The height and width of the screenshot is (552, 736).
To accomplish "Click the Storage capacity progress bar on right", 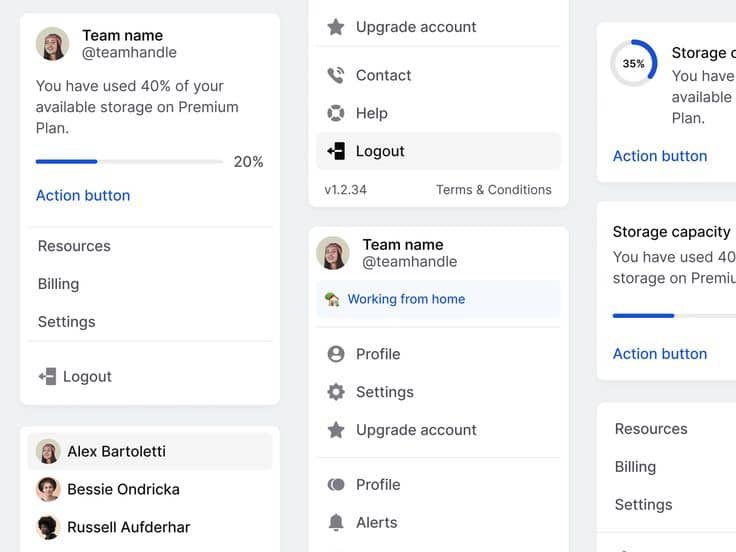I will [675, 316].
